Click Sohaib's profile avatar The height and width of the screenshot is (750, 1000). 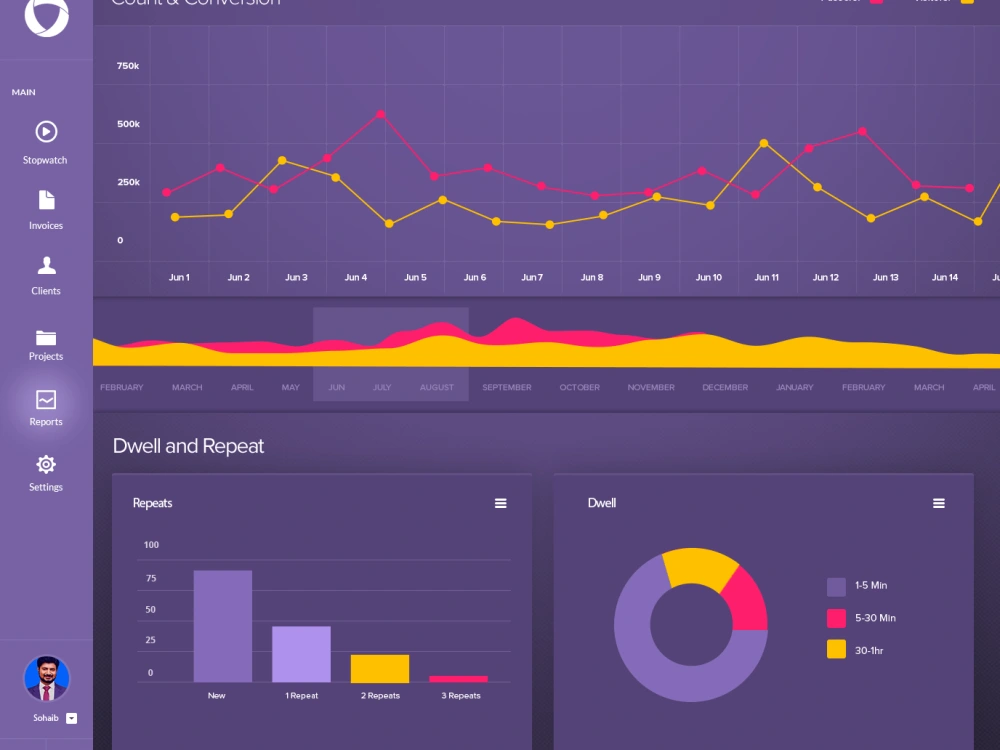(47, 678)
